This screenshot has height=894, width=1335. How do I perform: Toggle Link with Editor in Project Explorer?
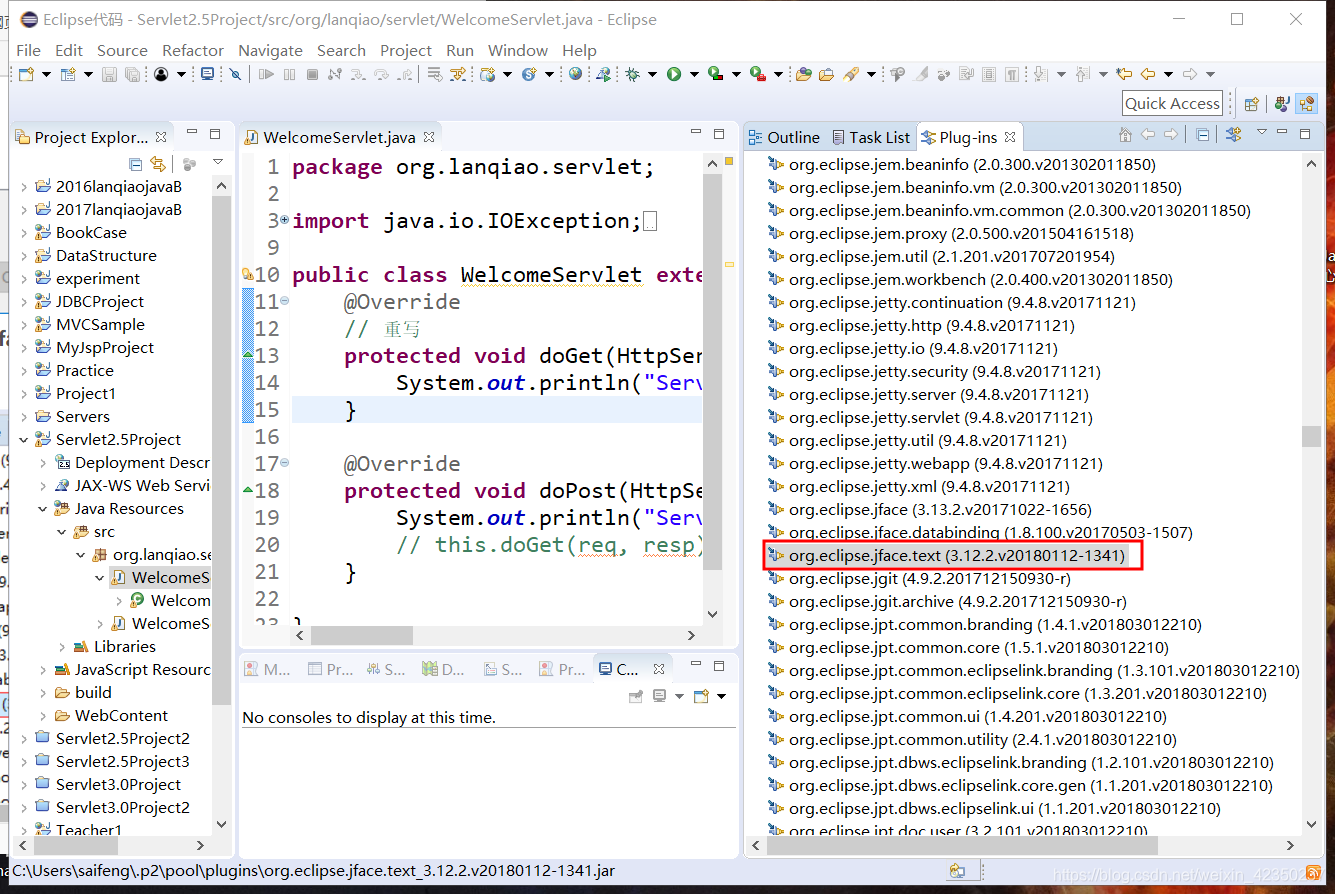coord(158,163)
